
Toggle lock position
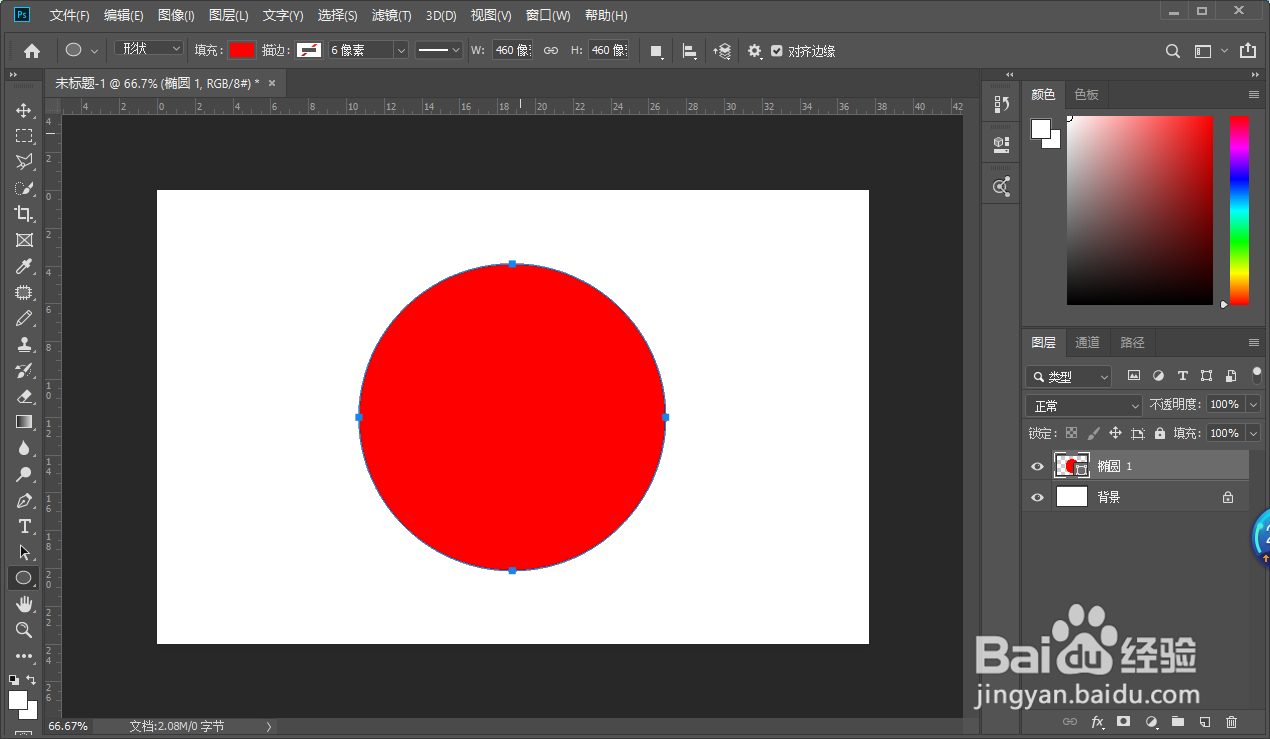pyautogui.click(x=1115, y=433)
